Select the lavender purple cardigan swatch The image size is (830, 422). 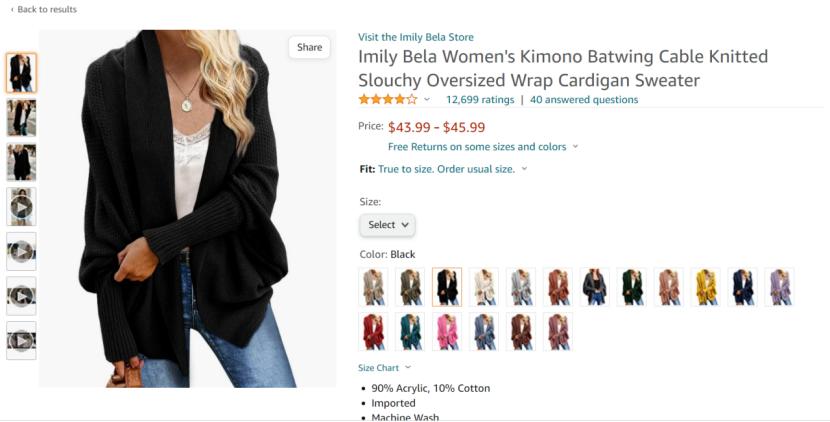click(x=780, y=287)
